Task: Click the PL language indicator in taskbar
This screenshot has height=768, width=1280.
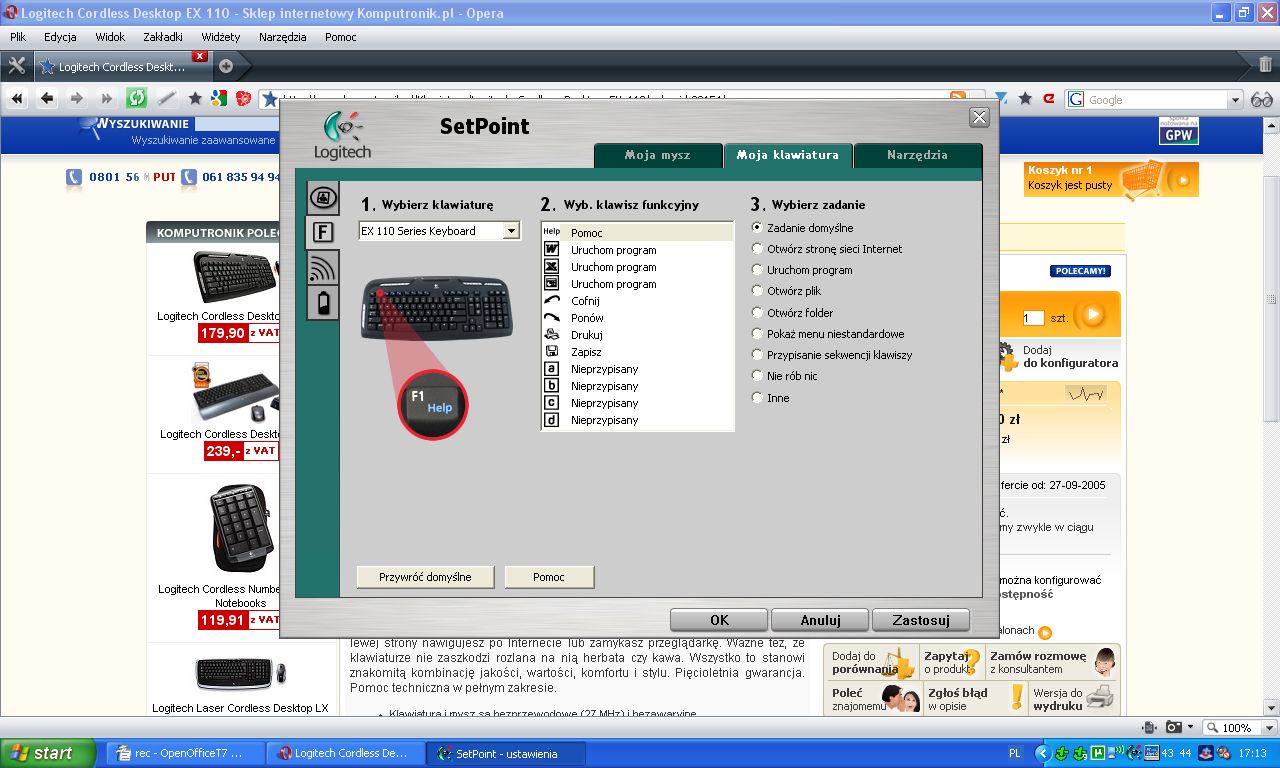Action: tap(1015, 753)
